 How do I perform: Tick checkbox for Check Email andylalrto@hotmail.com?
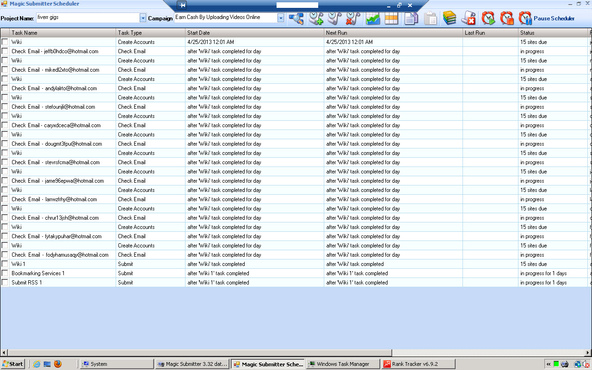(5, 88)
